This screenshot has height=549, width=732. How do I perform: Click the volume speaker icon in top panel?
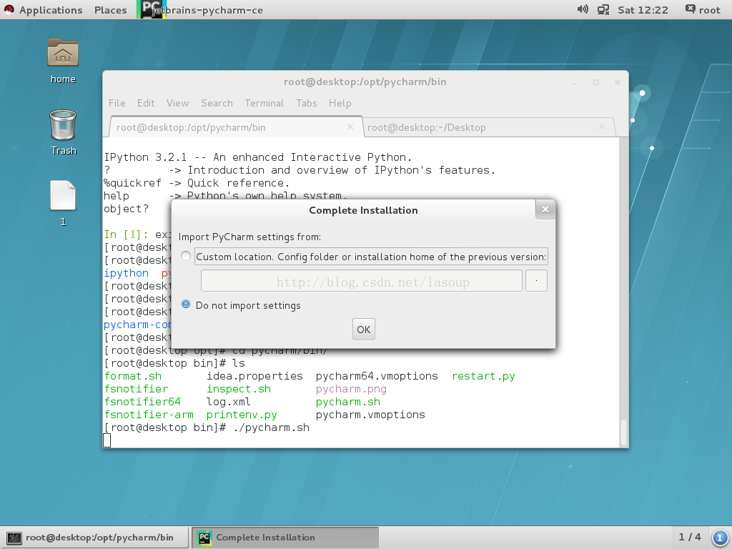click(x=582, y=9)
